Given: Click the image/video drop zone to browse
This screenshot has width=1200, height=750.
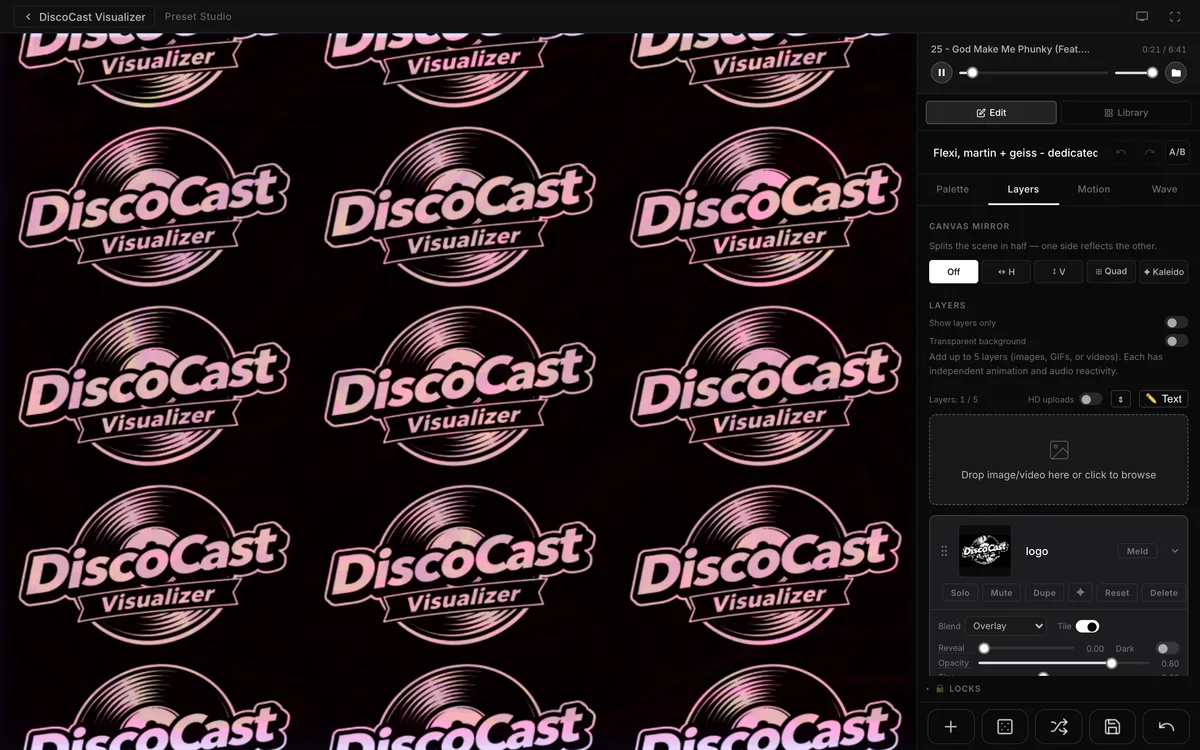Looking at the screenshot, I should 1058,460.
